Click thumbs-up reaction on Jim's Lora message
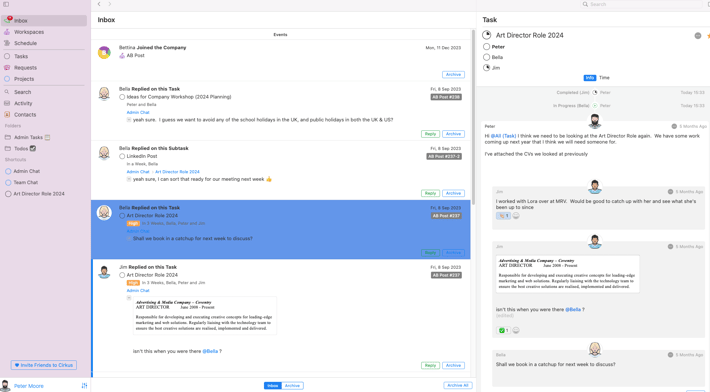This screenshot has width=710, height=392. click(503, 215)
